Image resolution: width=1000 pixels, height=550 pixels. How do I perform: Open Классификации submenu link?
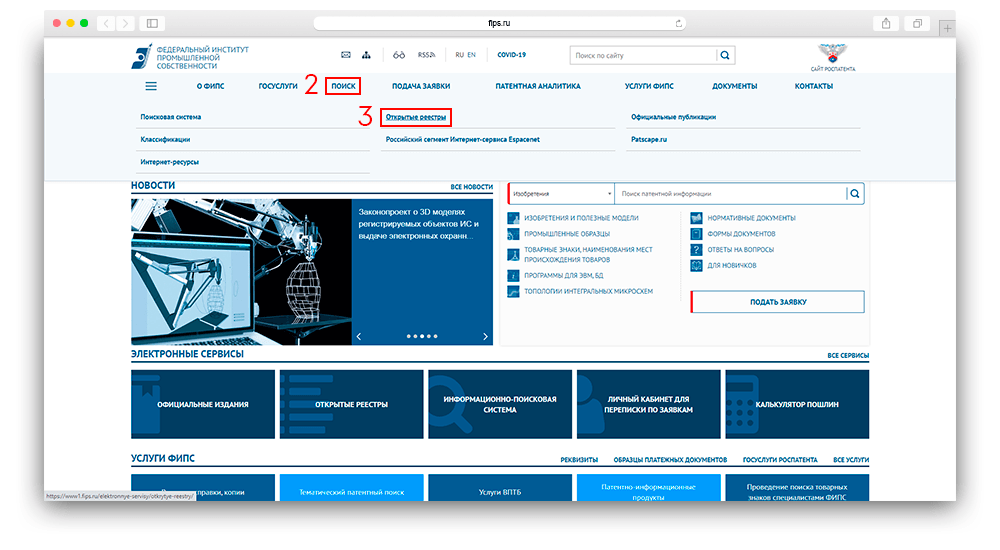click(x=165, y=139)
